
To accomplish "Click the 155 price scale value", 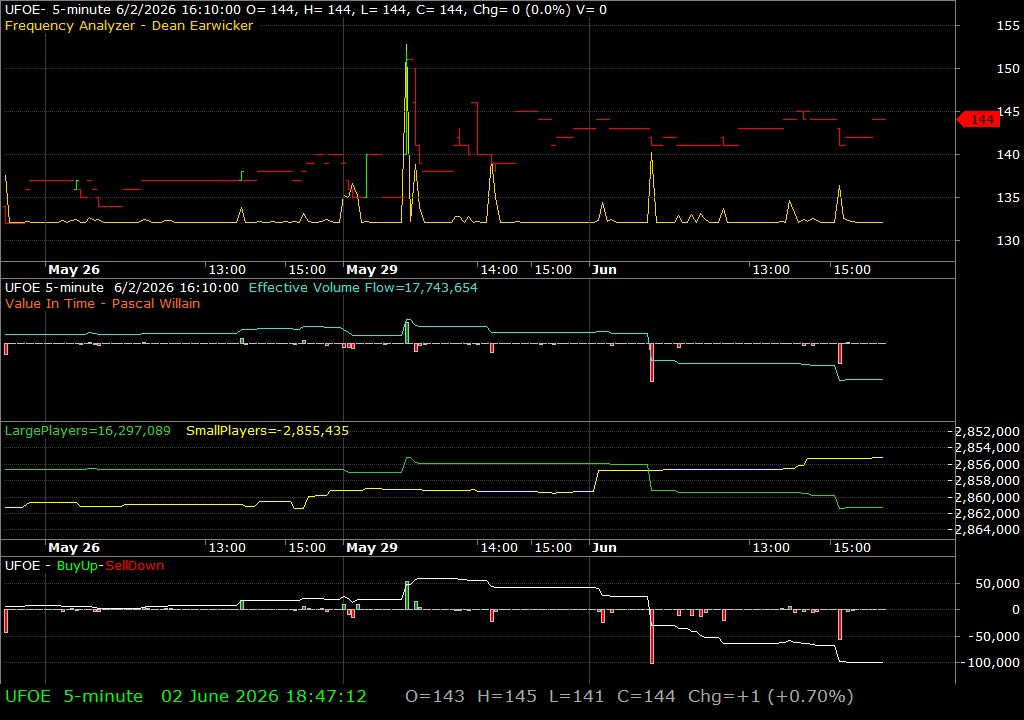I will (x=1008, y=25).
